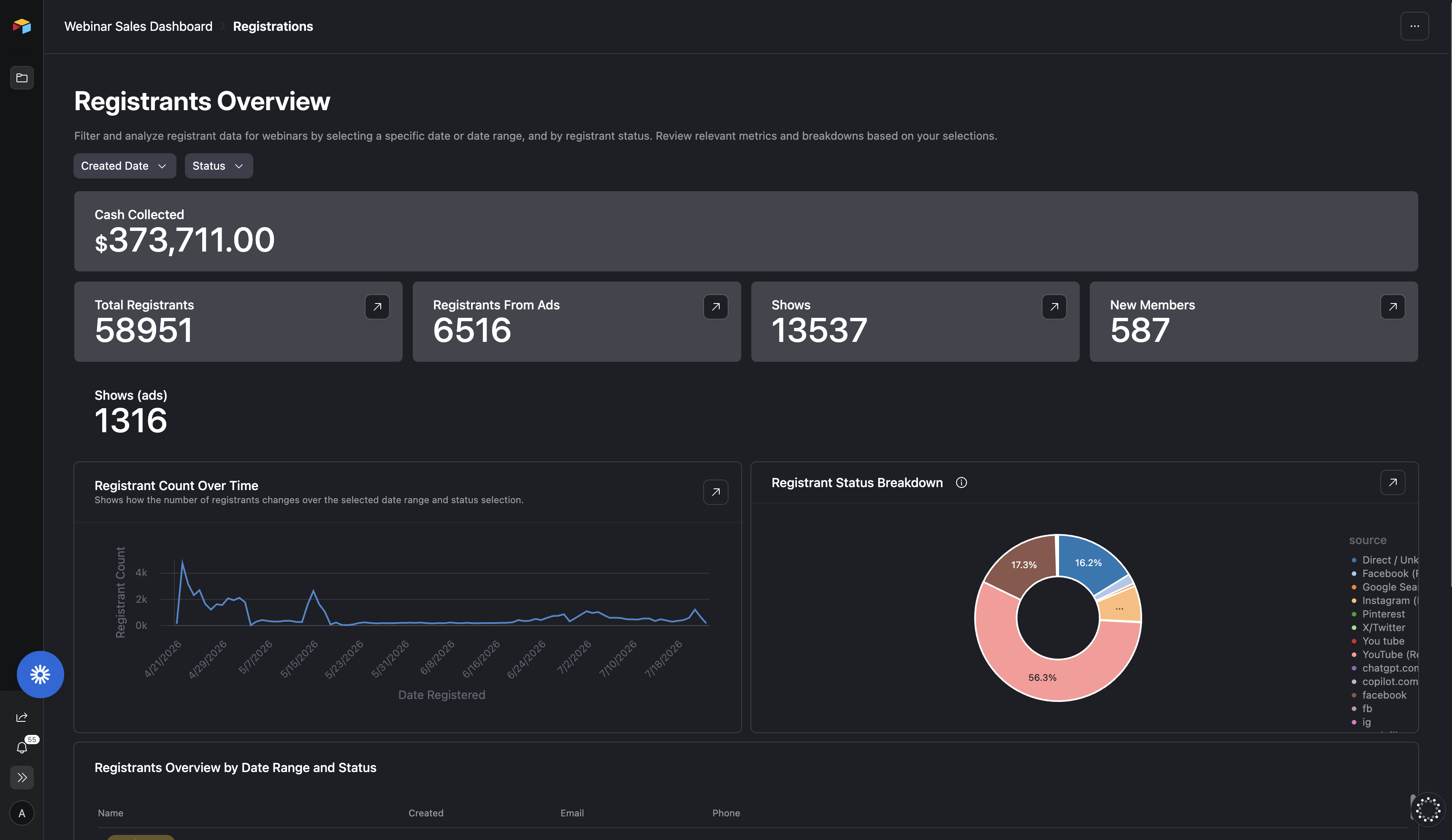
Task: Click the Phone column header
Action: [x=726, y=813]
